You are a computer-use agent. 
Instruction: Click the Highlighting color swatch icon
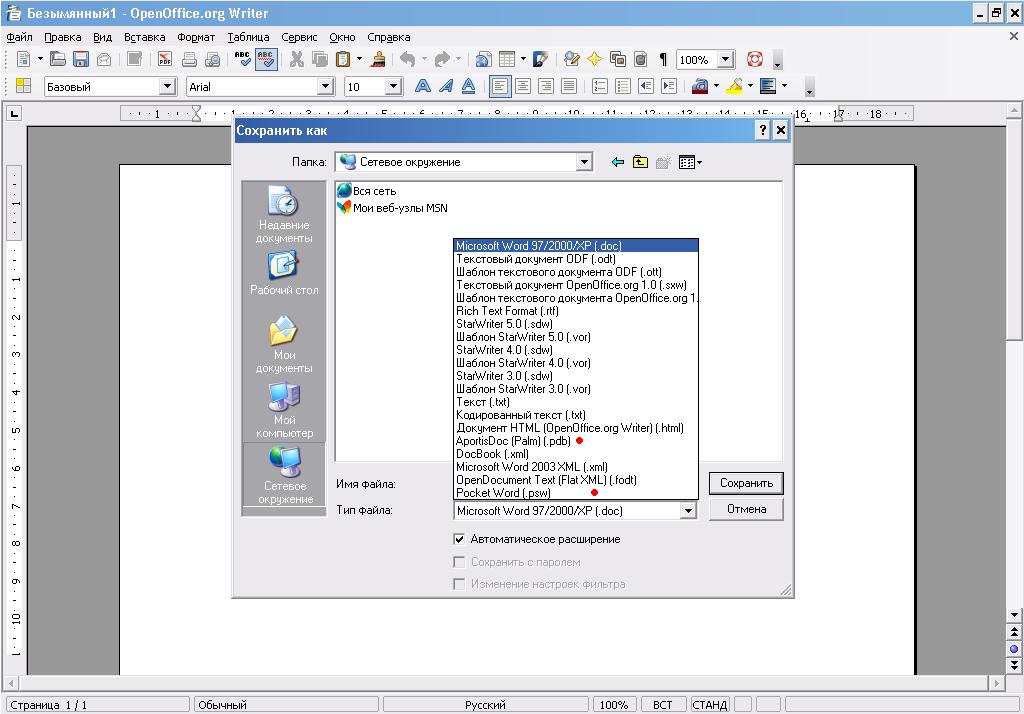tap(734, 86)
